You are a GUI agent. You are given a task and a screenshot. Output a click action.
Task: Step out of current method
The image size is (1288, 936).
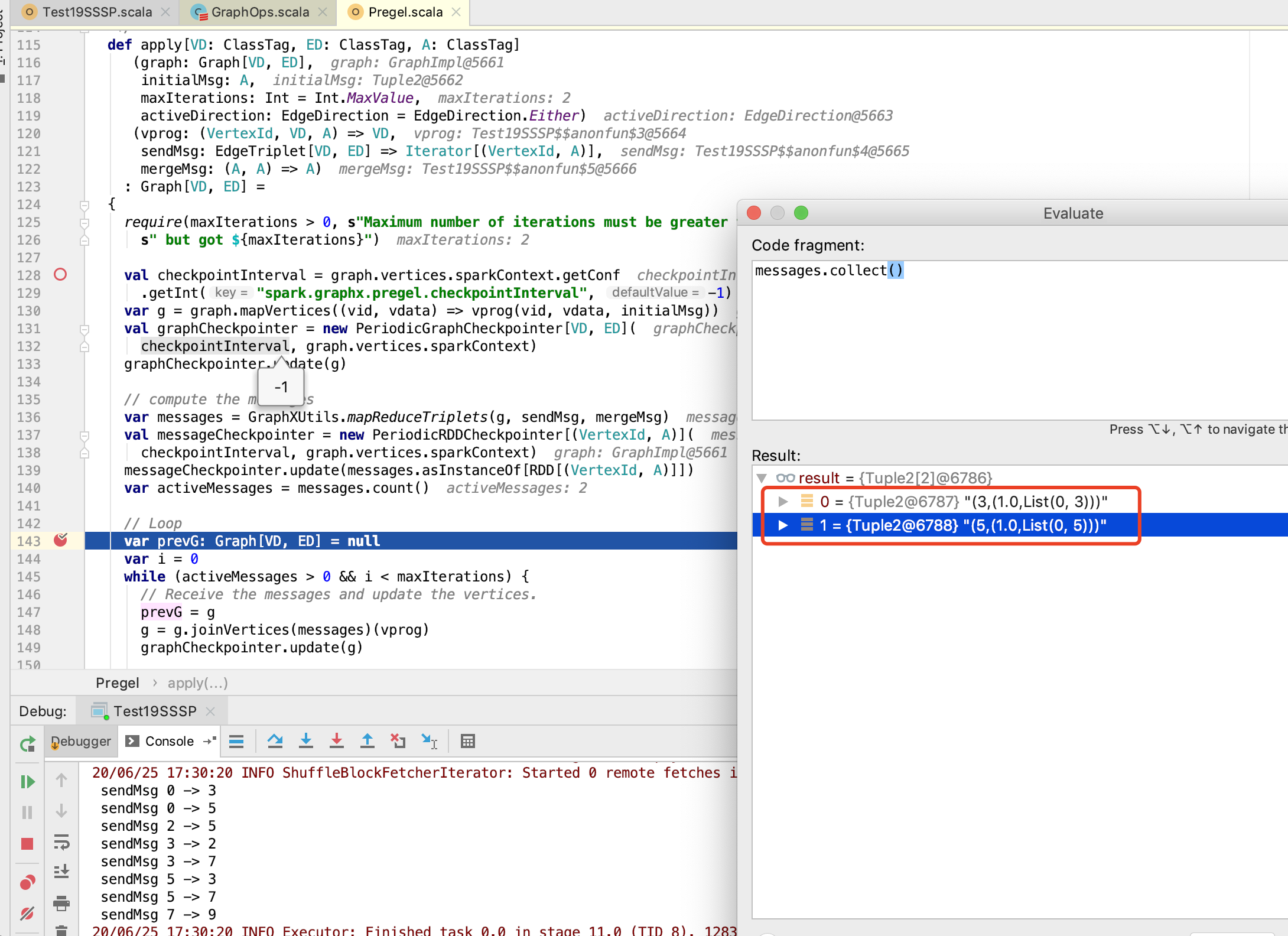[x=367, y=741]
